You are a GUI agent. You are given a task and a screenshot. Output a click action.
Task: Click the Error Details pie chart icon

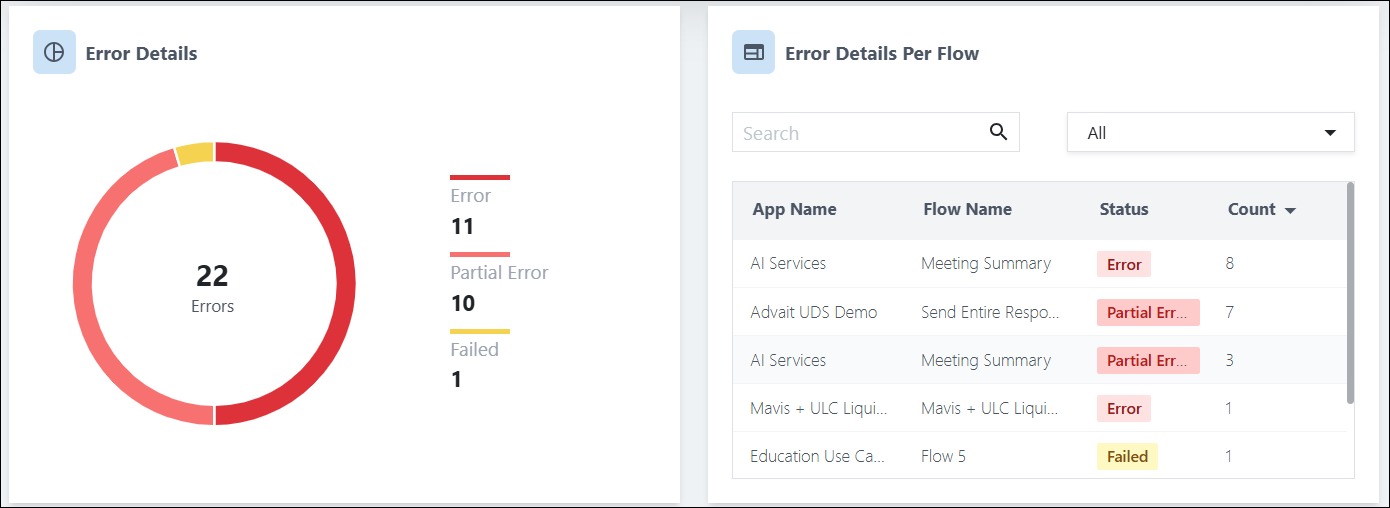point(54,53)
